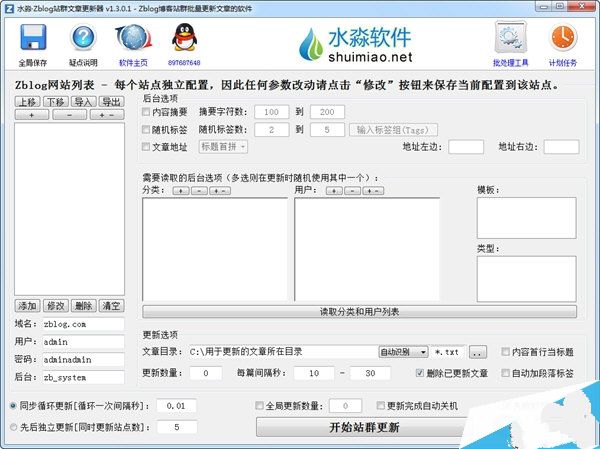
Task: Click the 用户 field with admin
Action: (83, 342)
